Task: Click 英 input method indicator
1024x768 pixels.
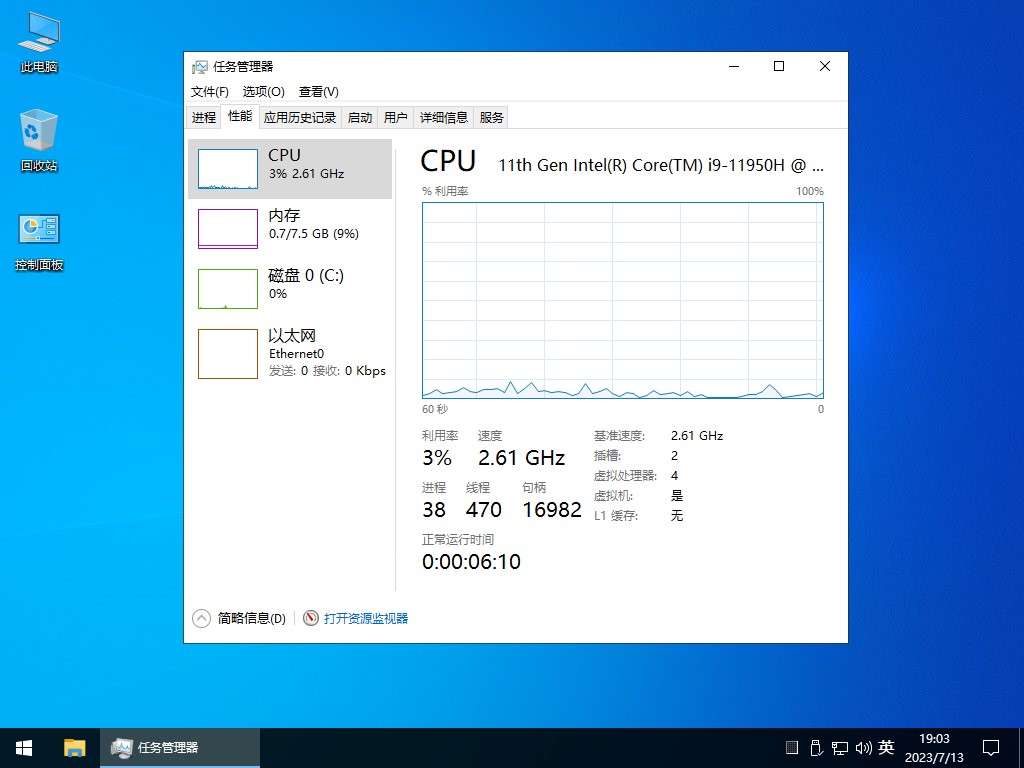Action: pyautogui.click(x=886, y=747)
